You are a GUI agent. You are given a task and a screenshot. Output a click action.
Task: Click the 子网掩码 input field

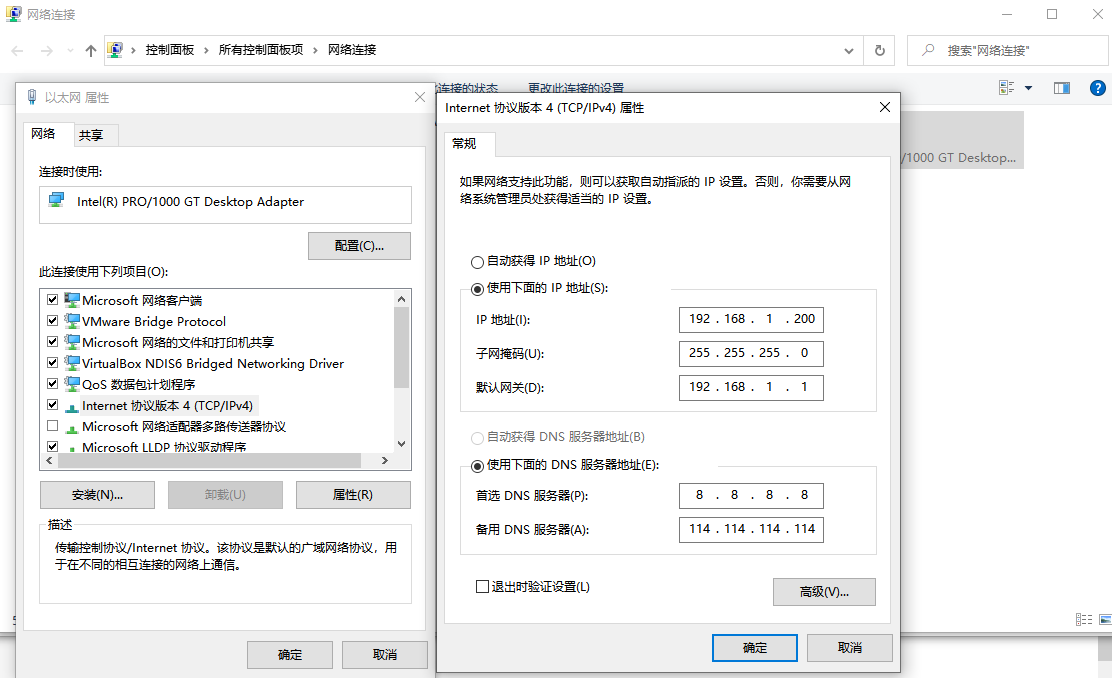[x=751, y=353]
